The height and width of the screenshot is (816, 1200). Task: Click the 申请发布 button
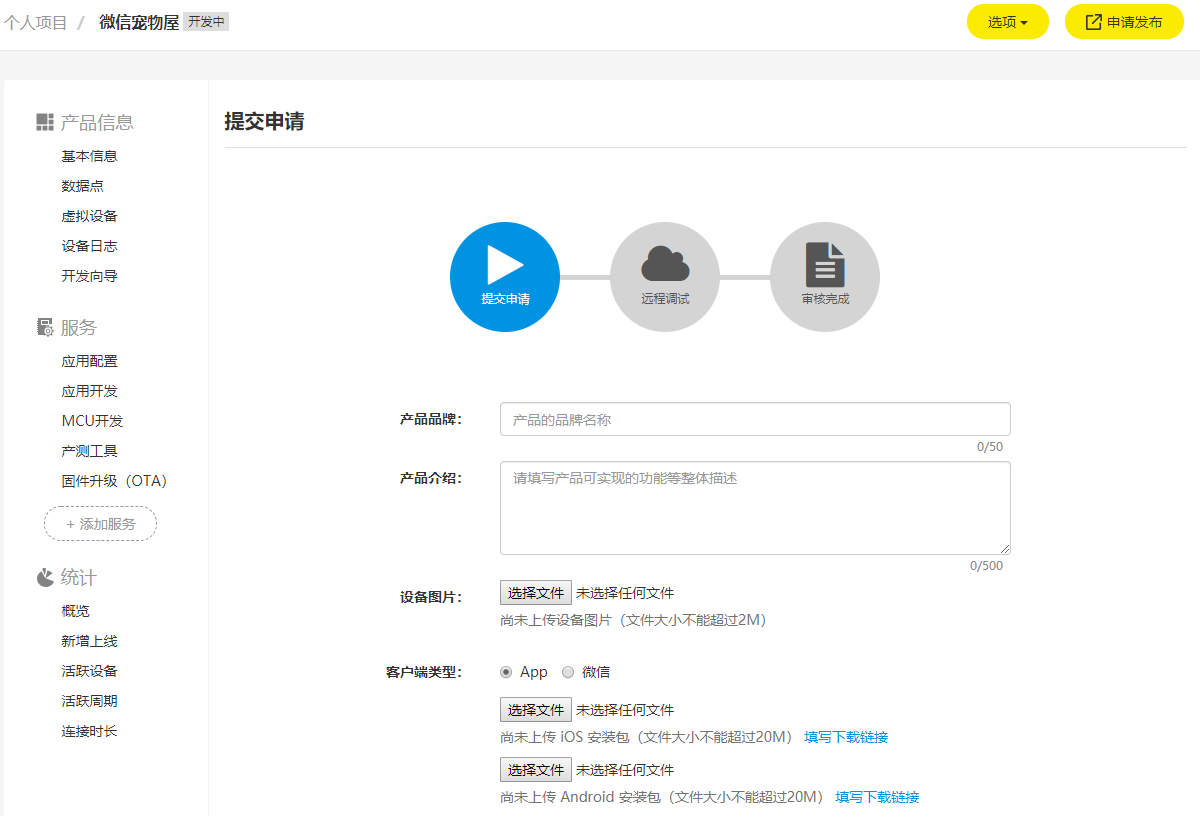[1124, 21]
